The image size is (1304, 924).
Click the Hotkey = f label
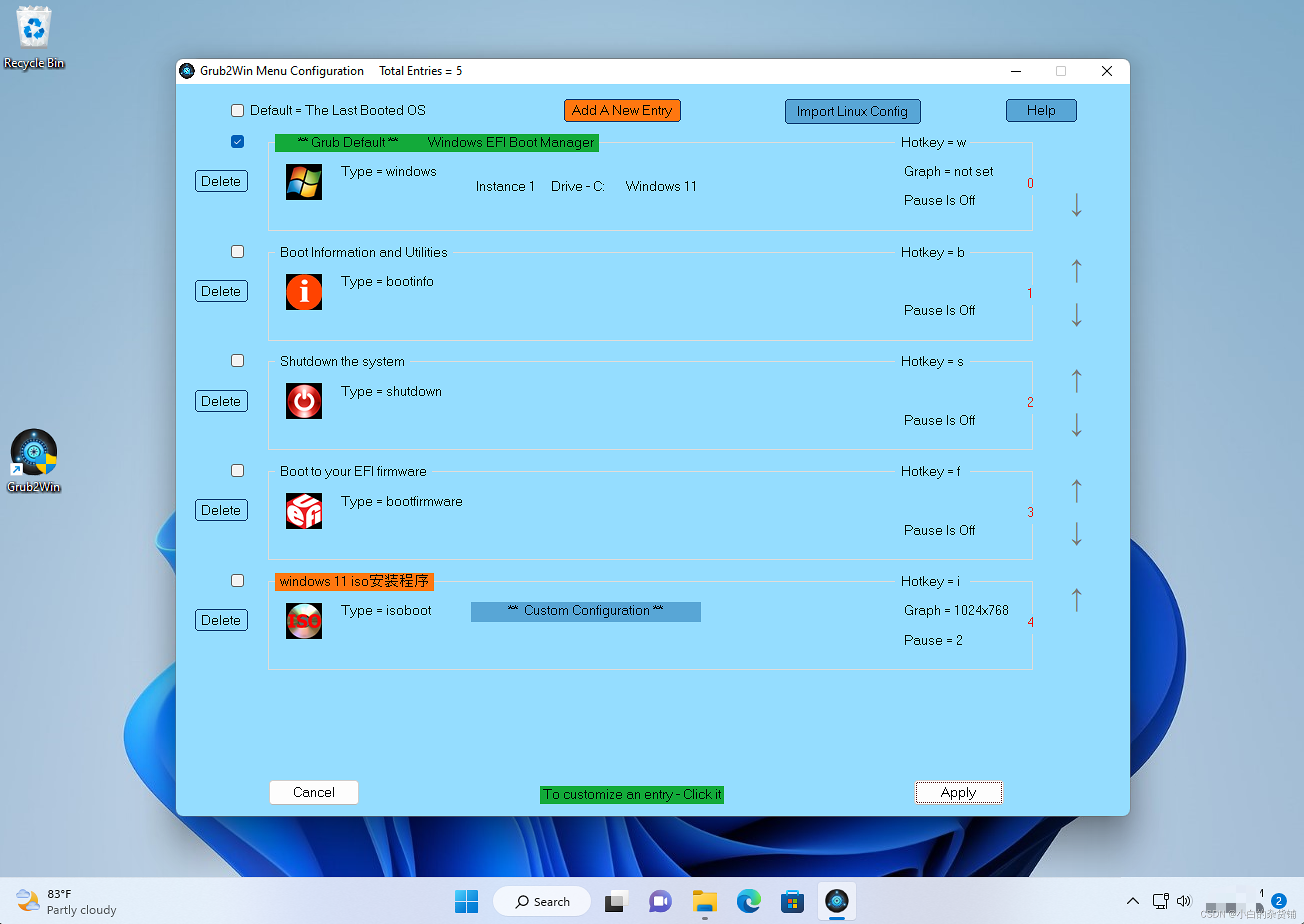pyautogui.click(x=930, y=471)
